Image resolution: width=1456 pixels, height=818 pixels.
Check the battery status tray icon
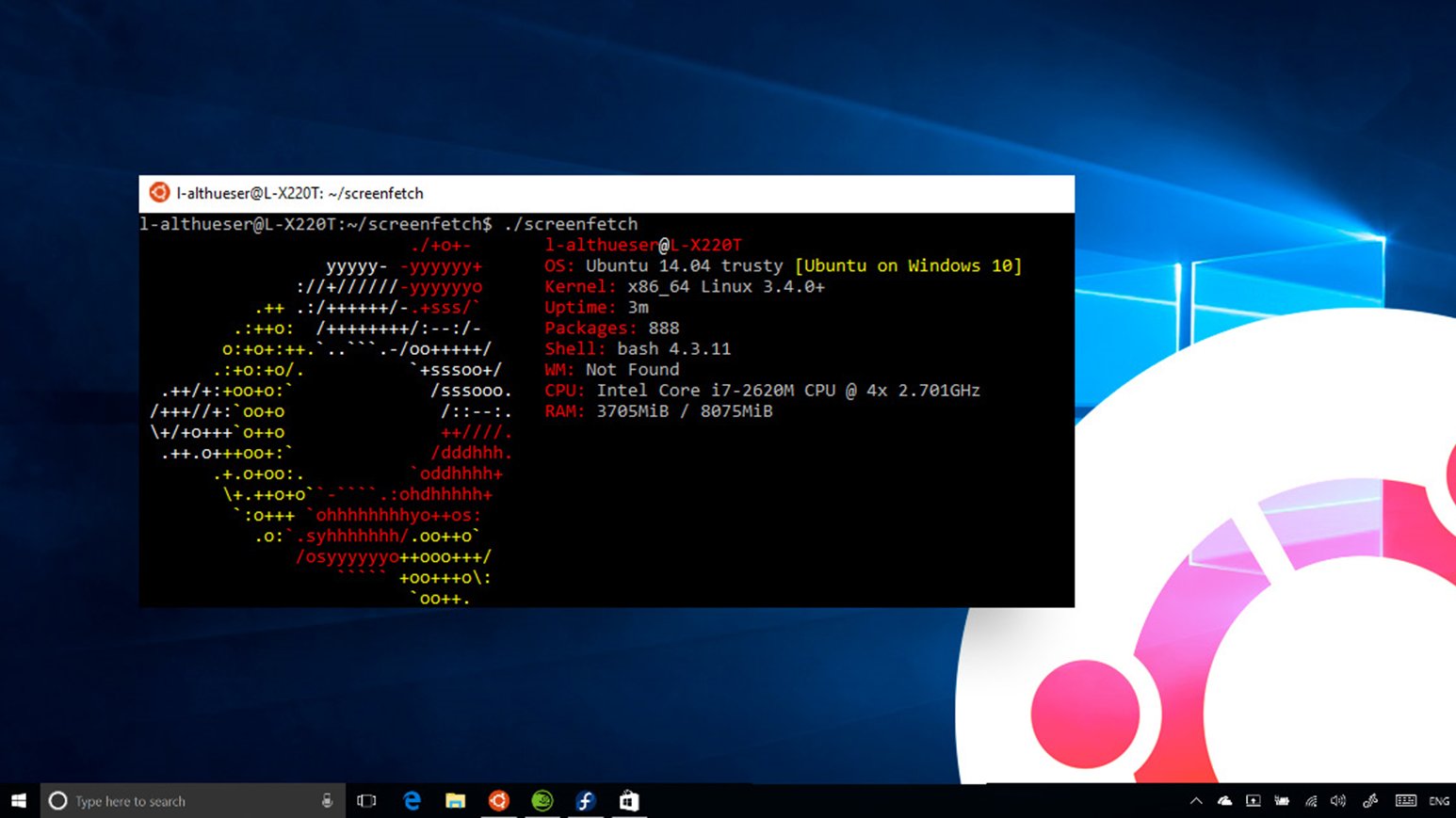(x=1282, y=801)
